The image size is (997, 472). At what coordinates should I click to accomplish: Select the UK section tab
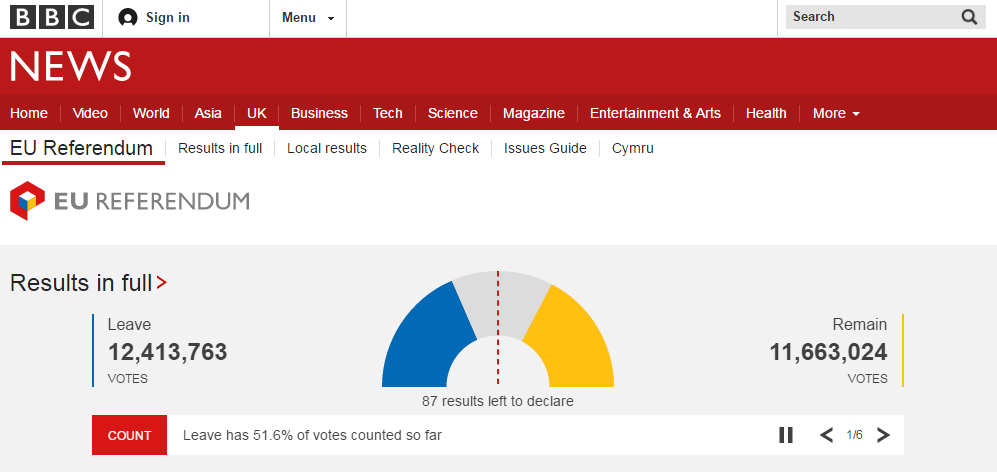257,113
